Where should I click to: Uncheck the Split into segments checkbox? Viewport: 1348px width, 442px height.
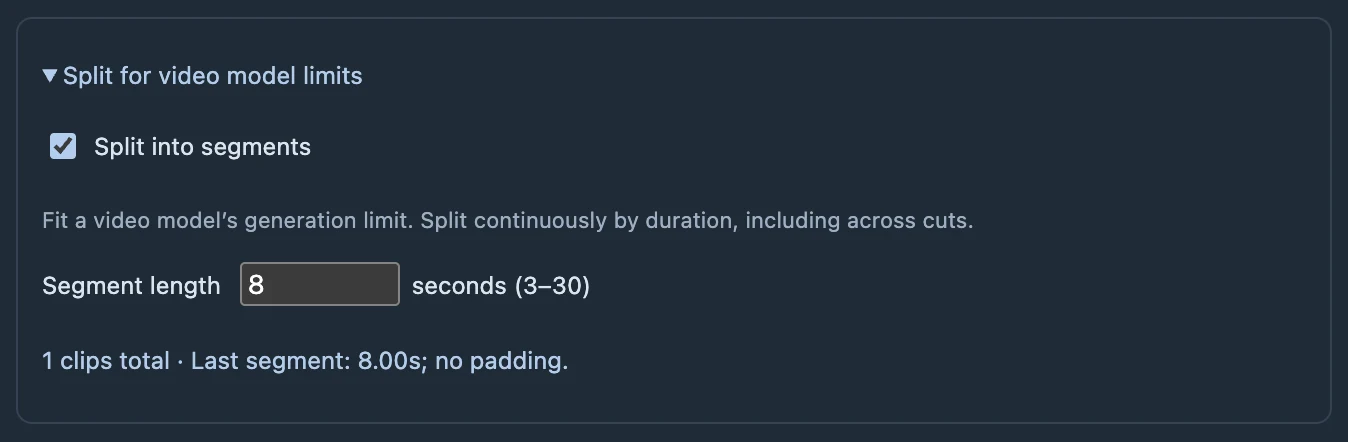coord(63,147)
